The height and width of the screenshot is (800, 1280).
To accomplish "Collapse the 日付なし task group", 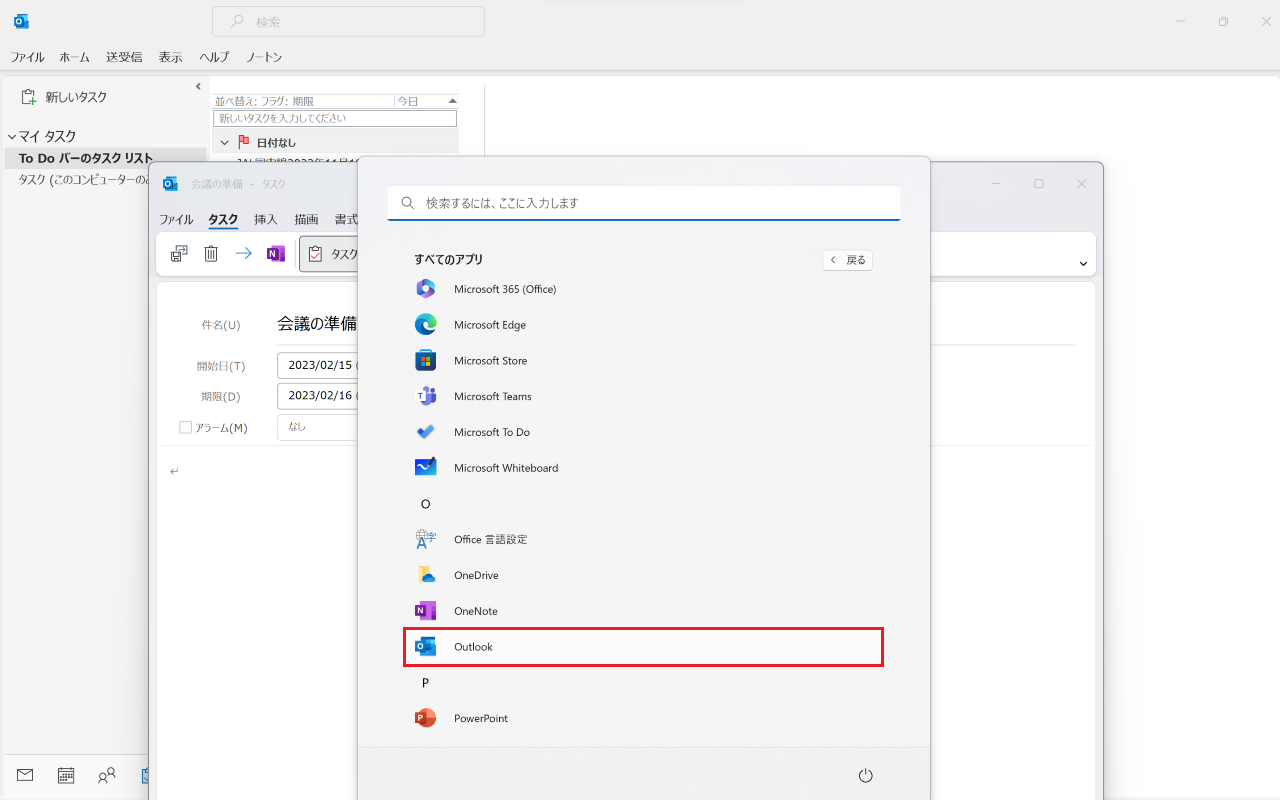I will (x=225, y=143).
